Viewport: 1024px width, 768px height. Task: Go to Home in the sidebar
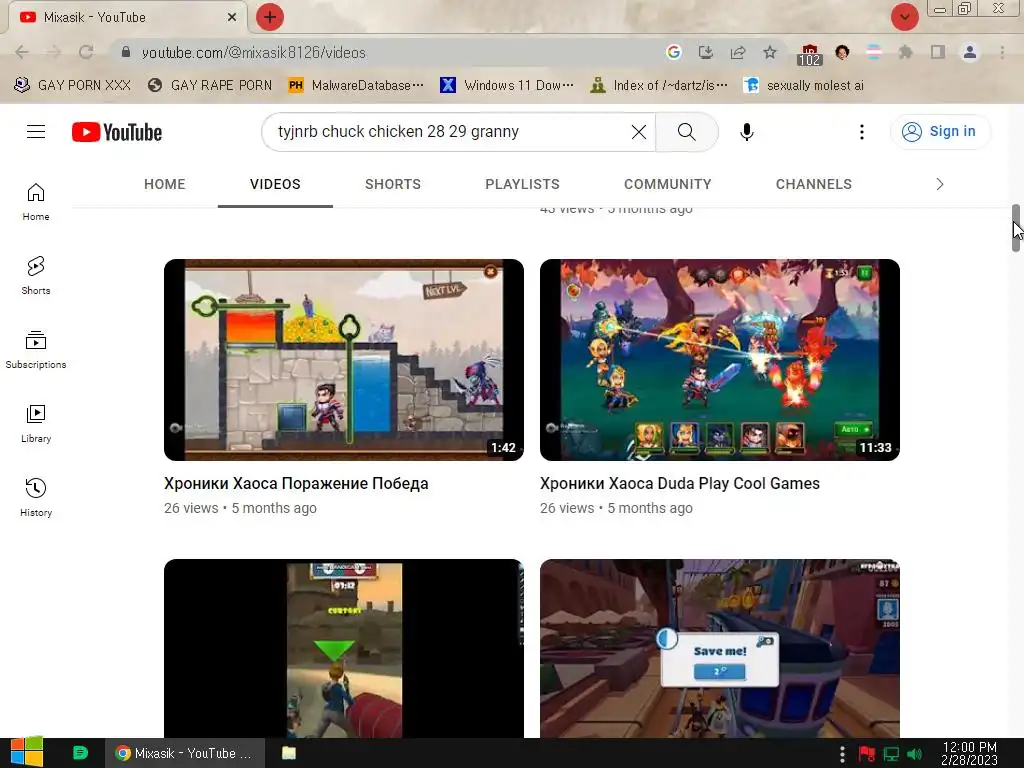[36, 202]
